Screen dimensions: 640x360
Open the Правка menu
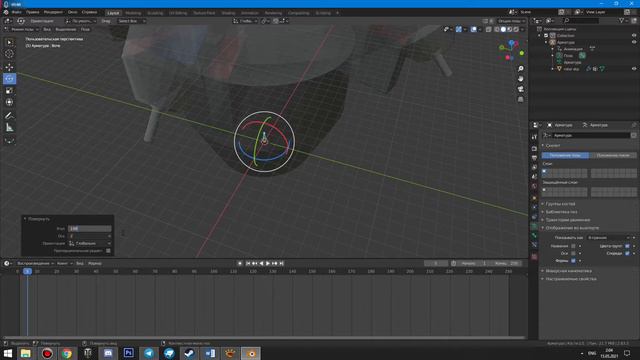pyautogui.click(x=33, y=12)
